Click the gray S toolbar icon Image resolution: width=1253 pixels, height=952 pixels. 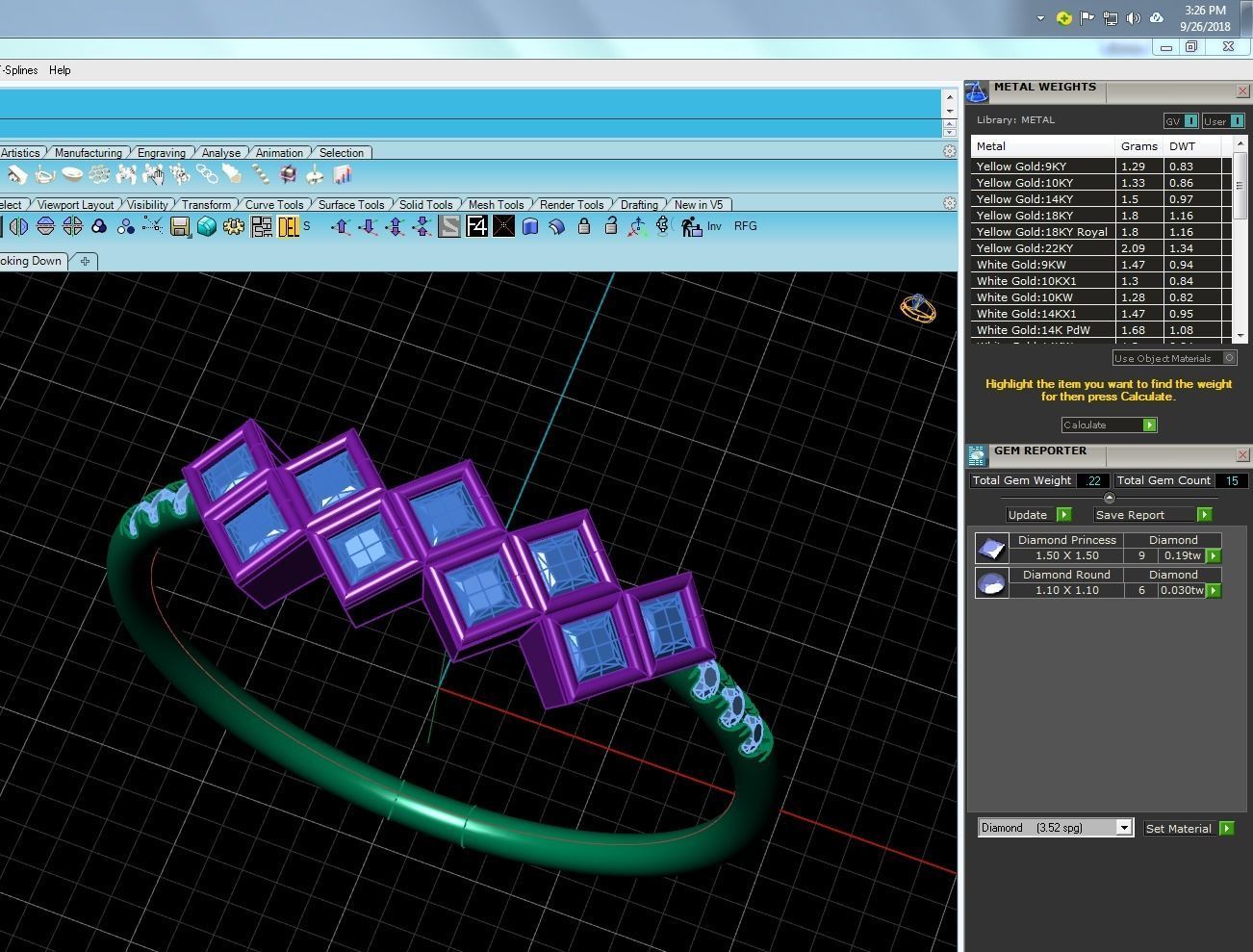coord(449,226)
